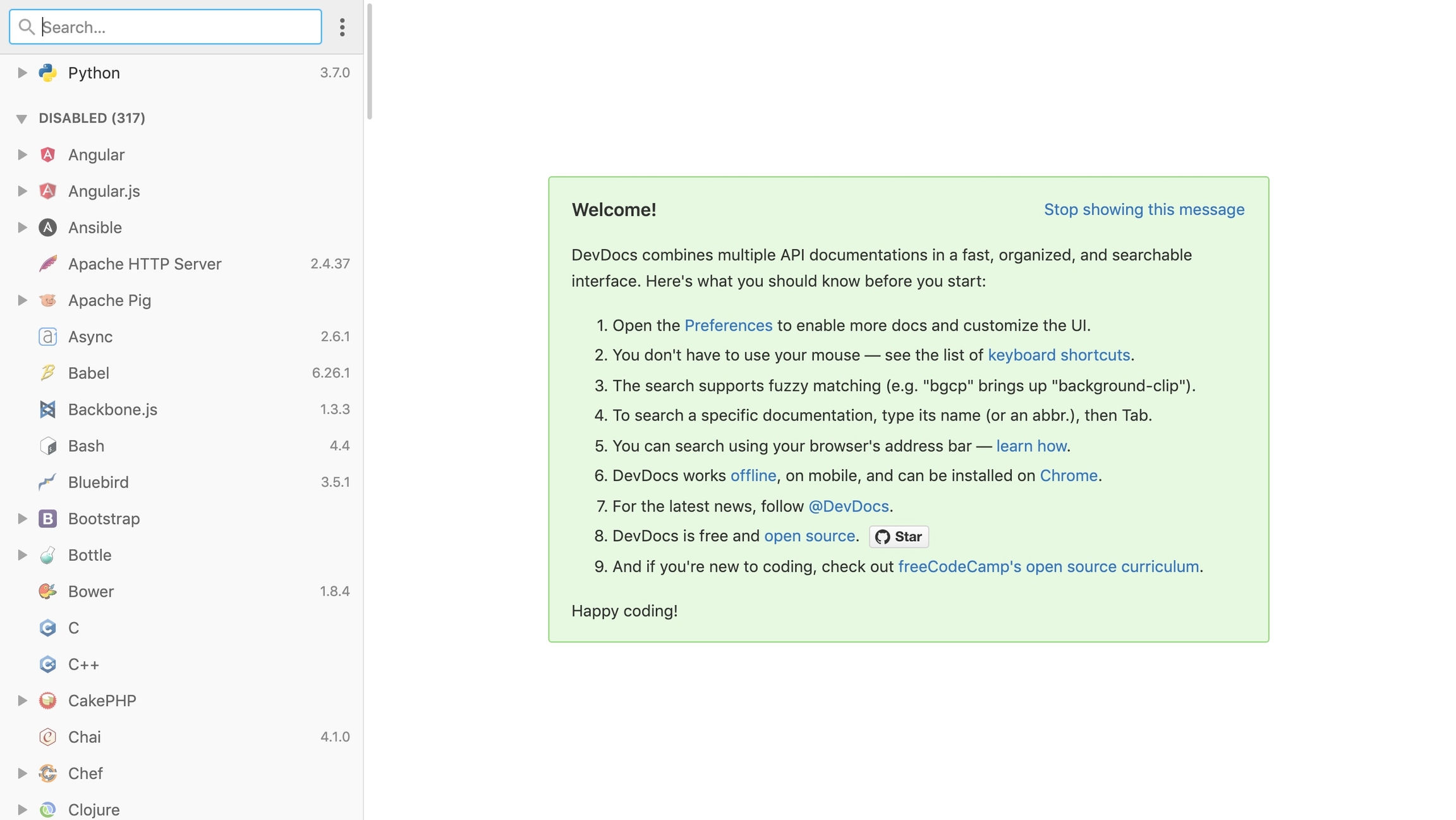Click the Ansible circle icon
The image size is (1456, 820).
pos(47,228)
